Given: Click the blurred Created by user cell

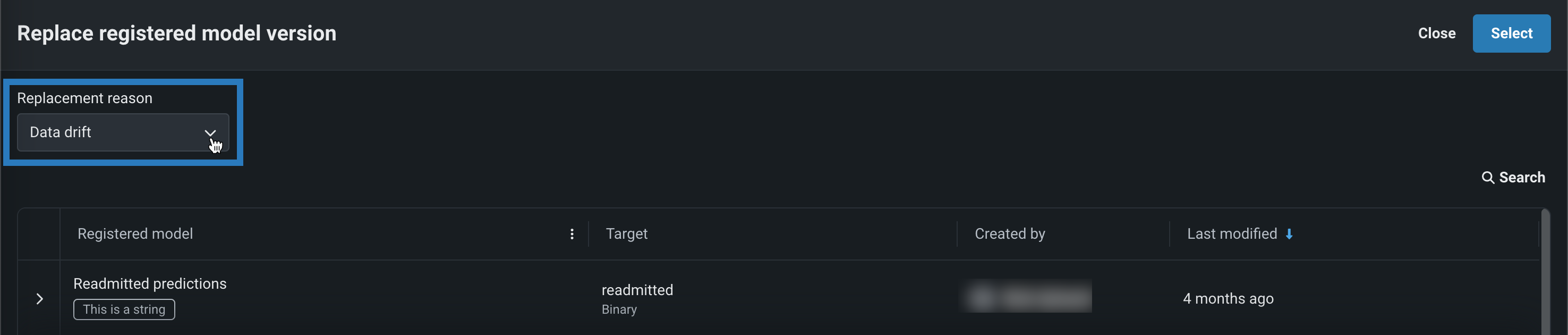Looking at the screenshot, I should tap(1026, 297).
